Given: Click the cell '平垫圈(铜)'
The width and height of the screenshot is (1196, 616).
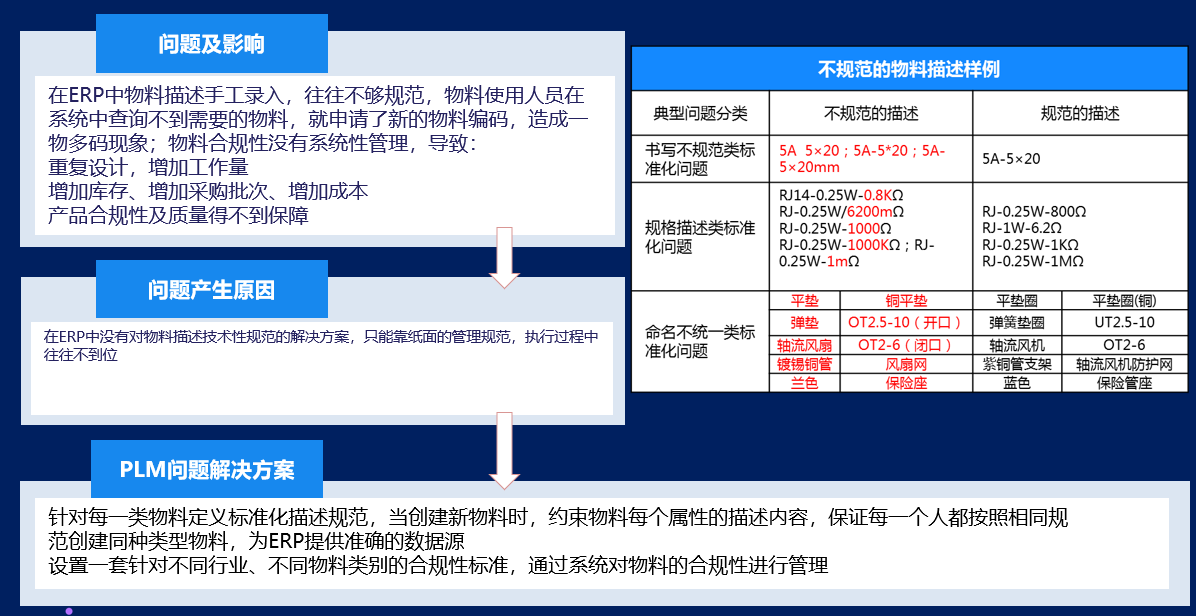Looking at the screenshot, I should point(1124,300).
